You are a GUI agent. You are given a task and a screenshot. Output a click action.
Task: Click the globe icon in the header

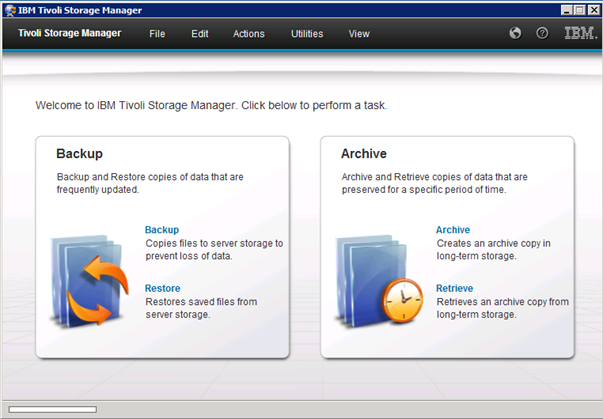(x=515, y=33)
